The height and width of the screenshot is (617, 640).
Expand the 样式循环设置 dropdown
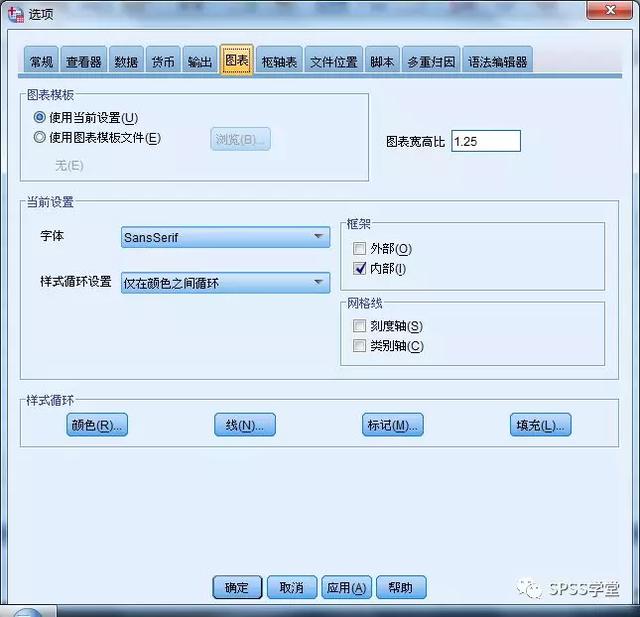point(225,283)
